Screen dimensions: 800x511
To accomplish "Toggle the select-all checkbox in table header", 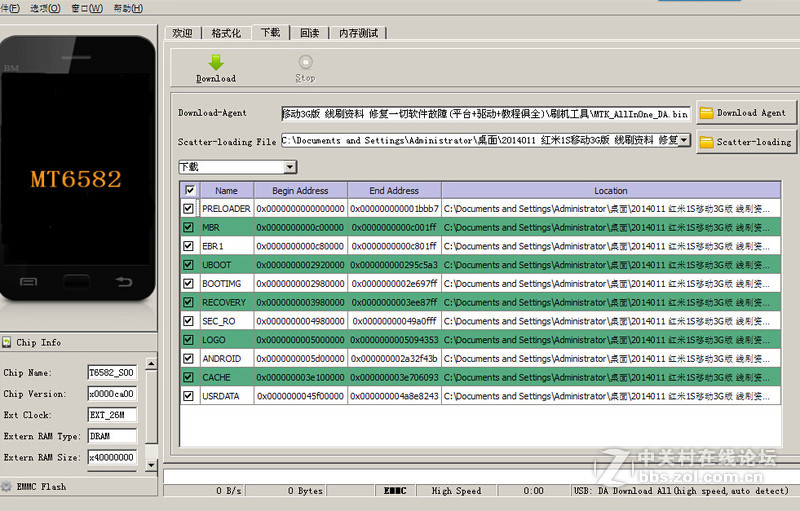I will pyautogui.click(x=190, y=190).
